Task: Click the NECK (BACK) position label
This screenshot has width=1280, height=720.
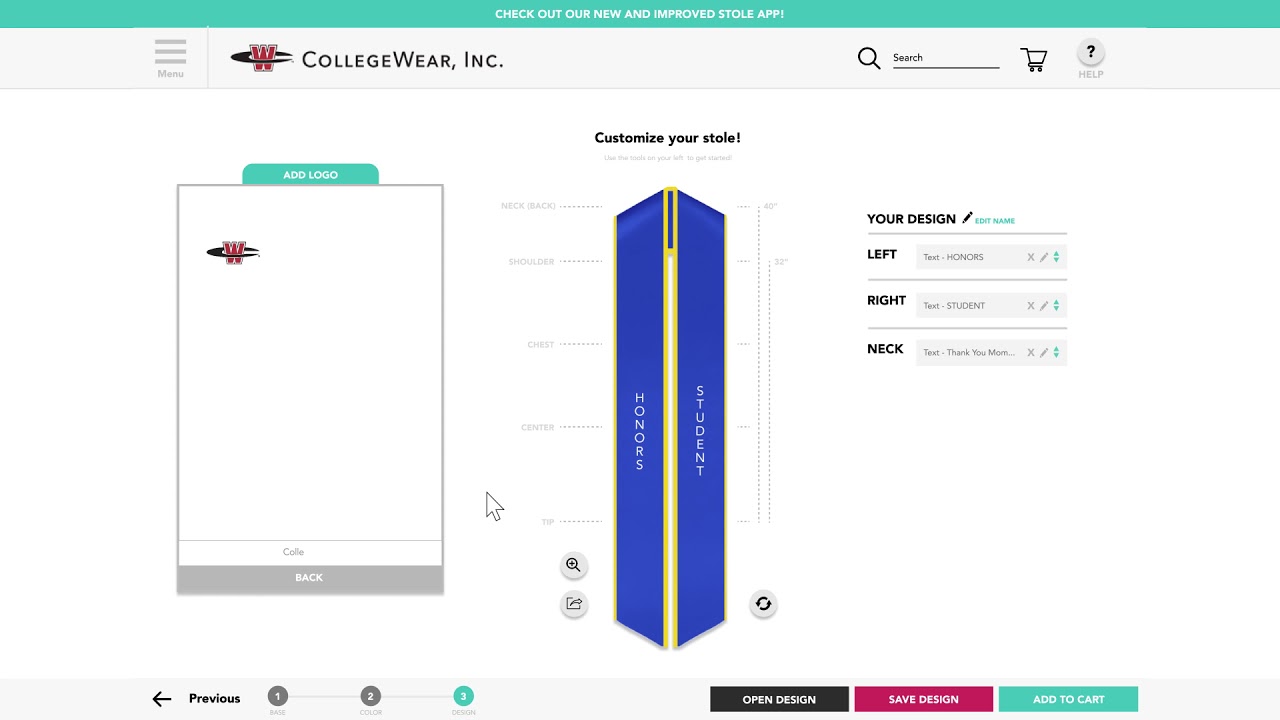Action: 528,206
